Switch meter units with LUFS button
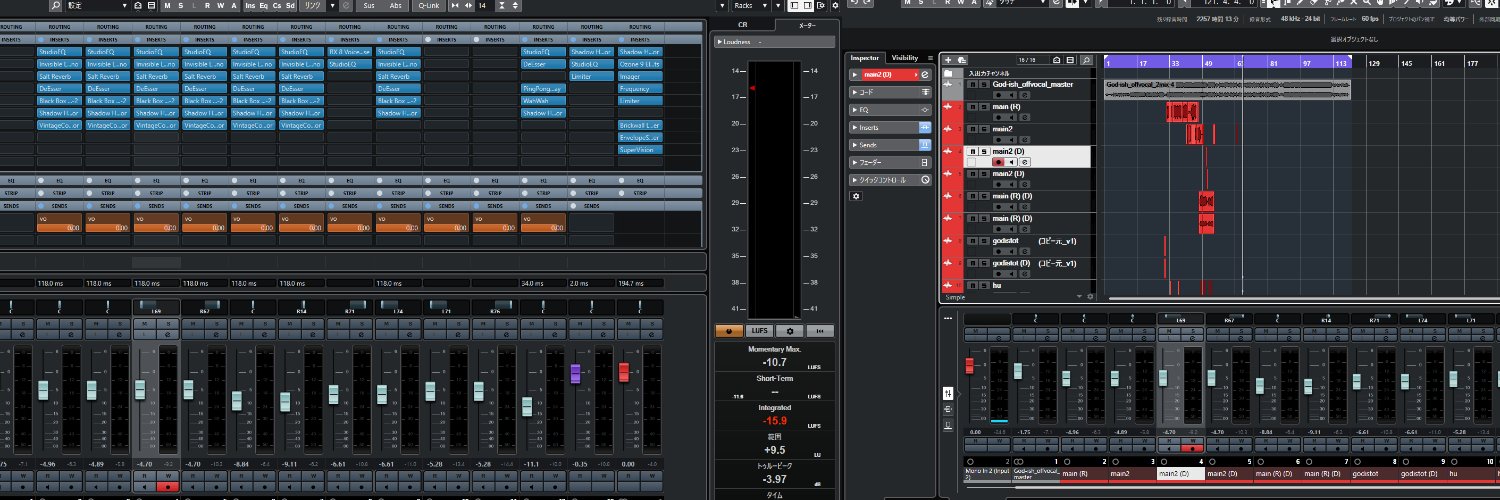The image size is (1500, 500). pyautogui.click(x=760, y=330)
